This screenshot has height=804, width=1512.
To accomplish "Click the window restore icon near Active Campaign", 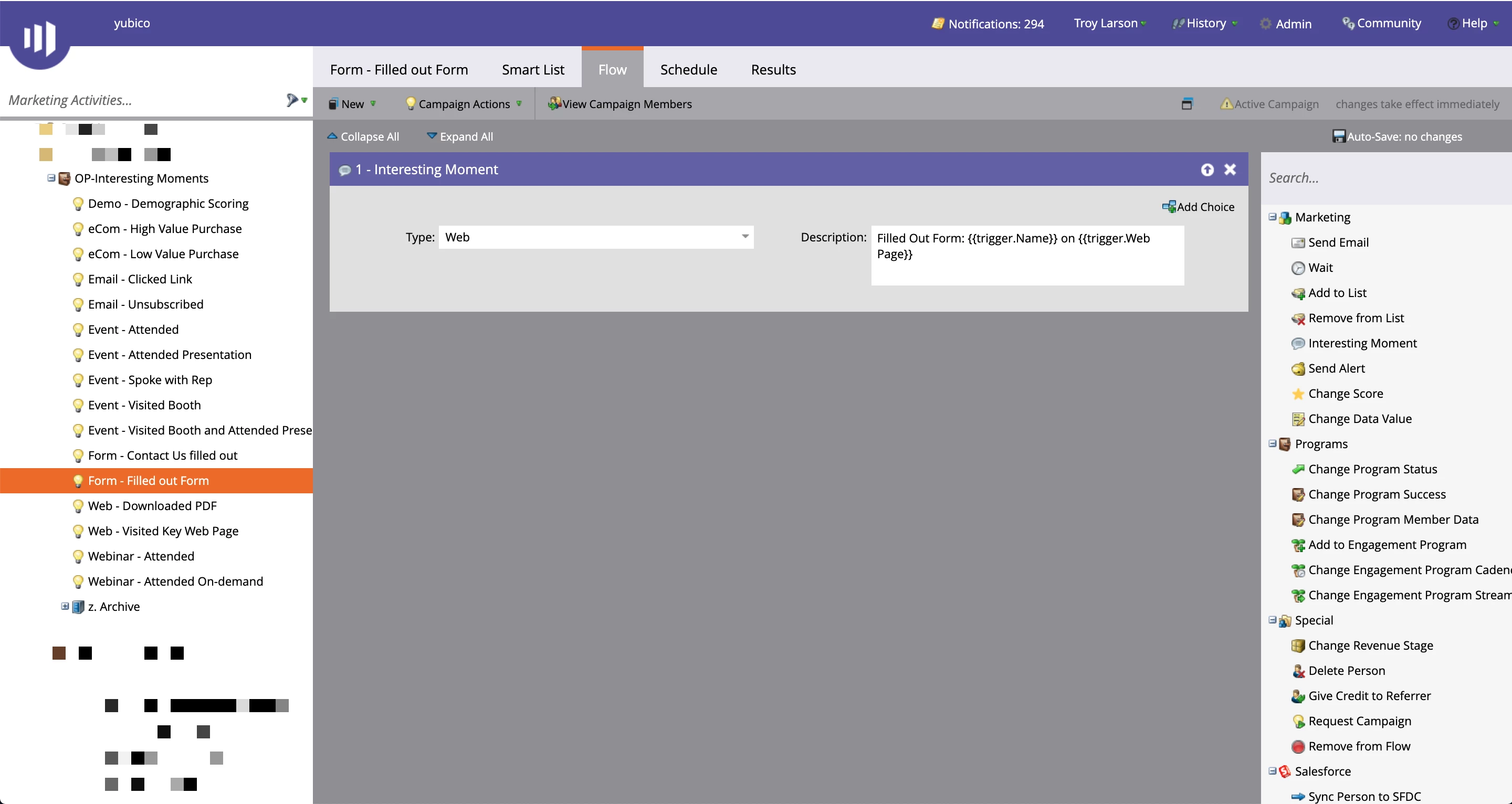I will [x=1186, y=104].
